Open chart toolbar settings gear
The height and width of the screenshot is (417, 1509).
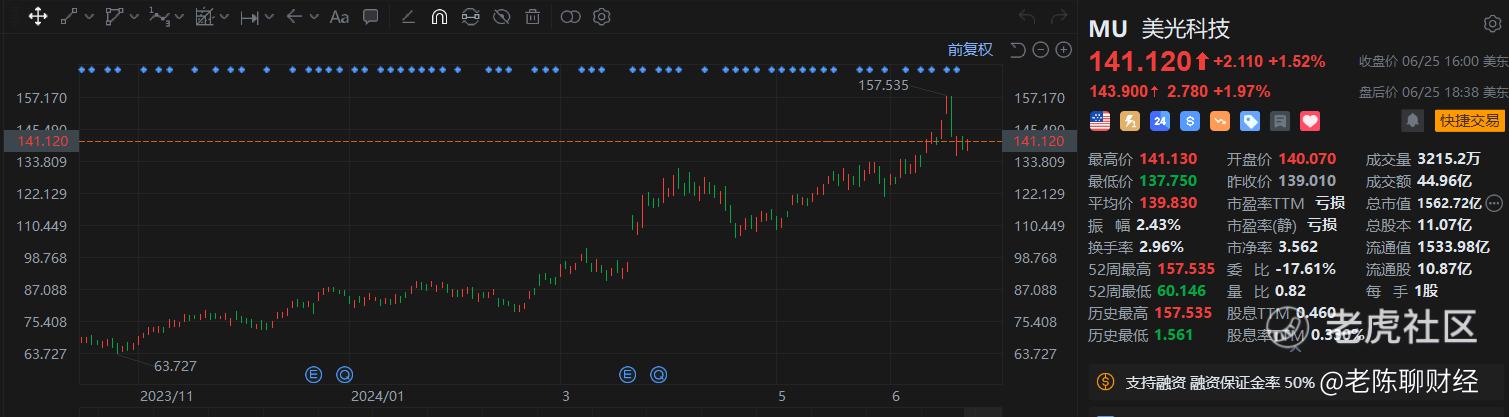click(601, 16)
